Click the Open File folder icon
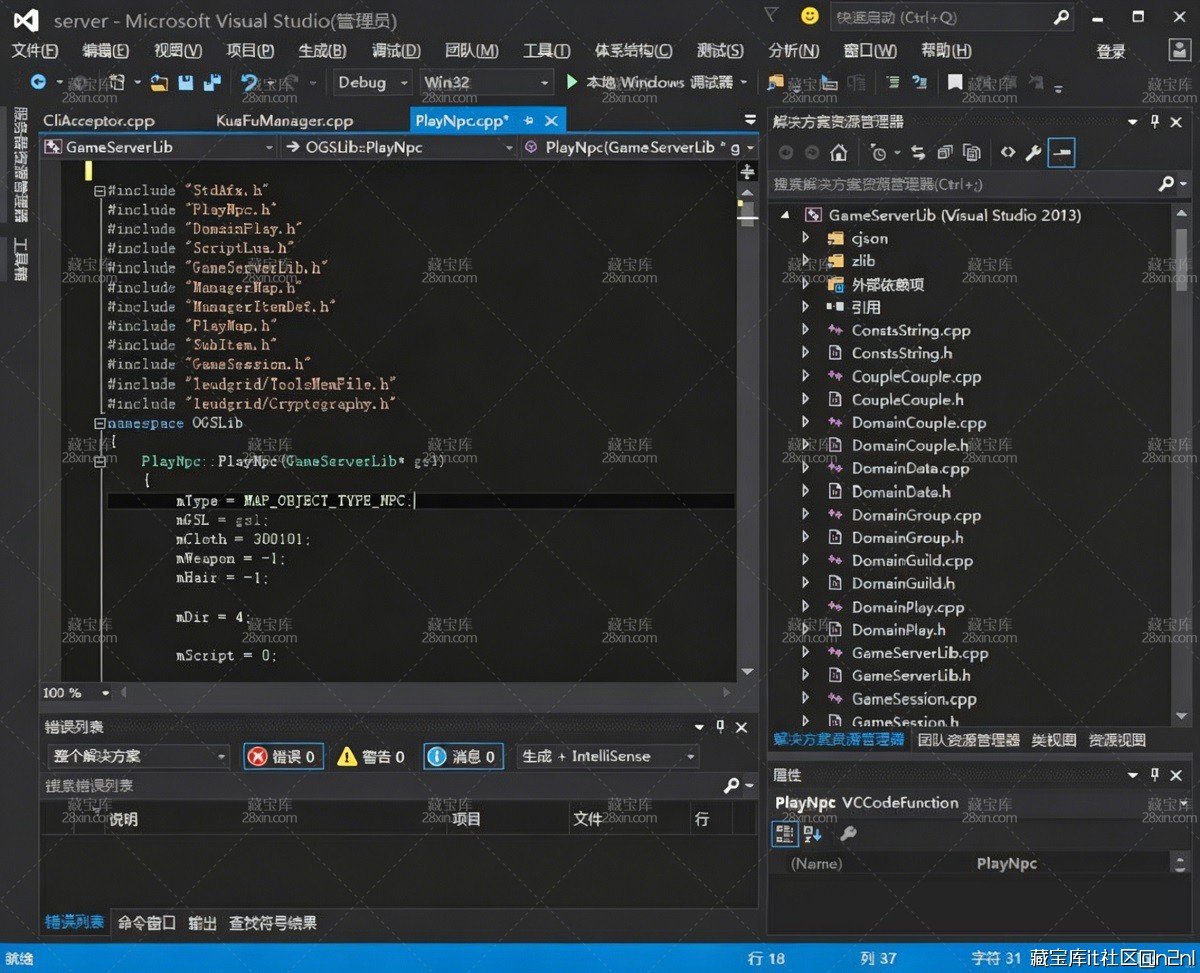The height and width of the screenshot is (973, 1200). [x=159, y=83]
